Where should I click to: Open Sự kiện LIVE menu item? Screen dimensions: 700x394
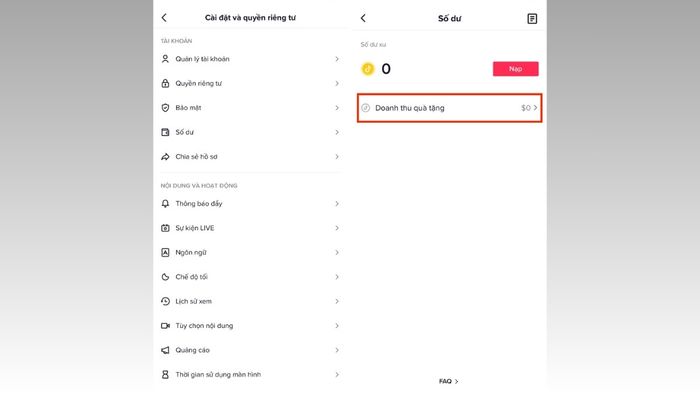point(250,228)
